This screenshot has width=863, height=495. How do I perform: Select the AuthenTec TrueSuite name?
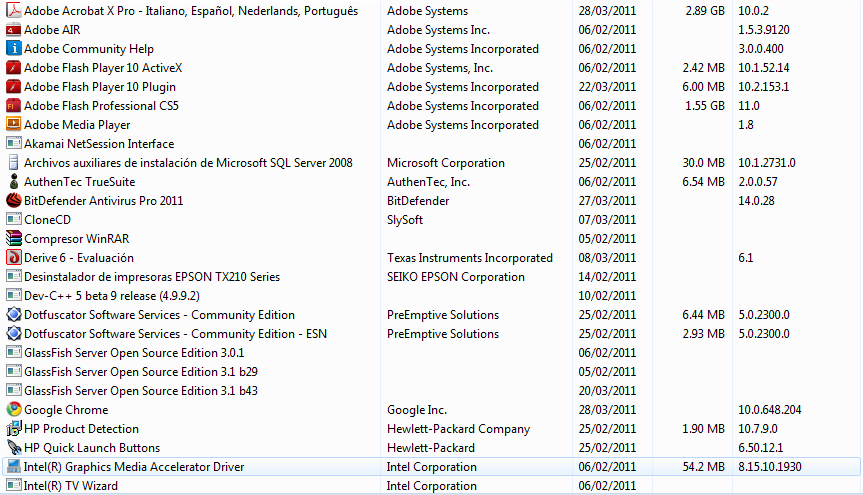point(80,182)
